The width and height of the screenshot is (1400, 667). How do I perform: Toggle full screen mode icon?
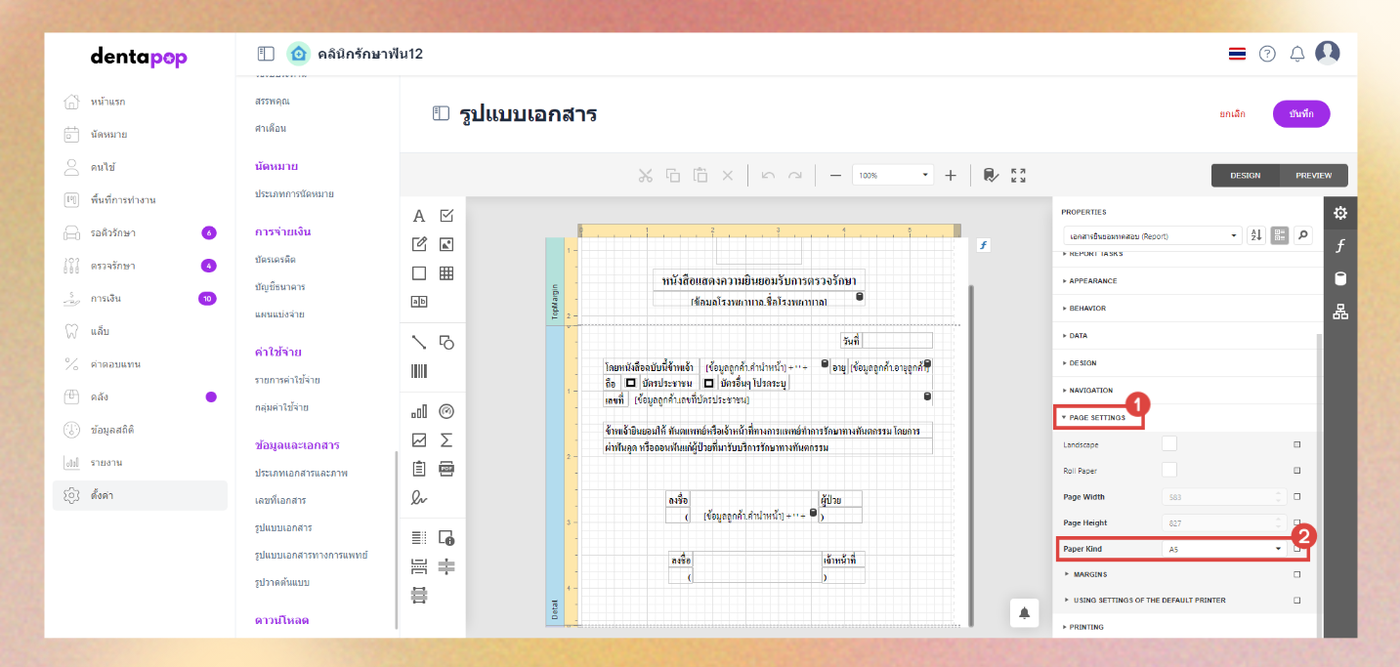point(1018,175)
